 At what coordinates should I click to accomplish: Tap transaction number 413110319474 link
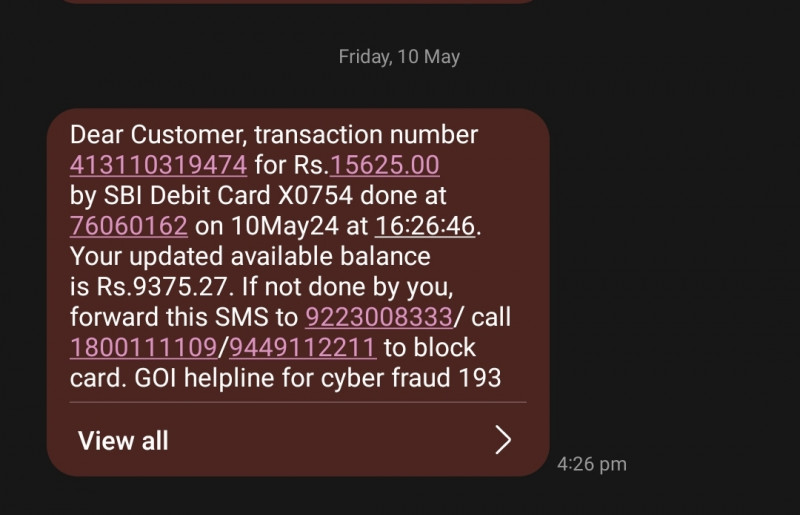coord(158,165)
